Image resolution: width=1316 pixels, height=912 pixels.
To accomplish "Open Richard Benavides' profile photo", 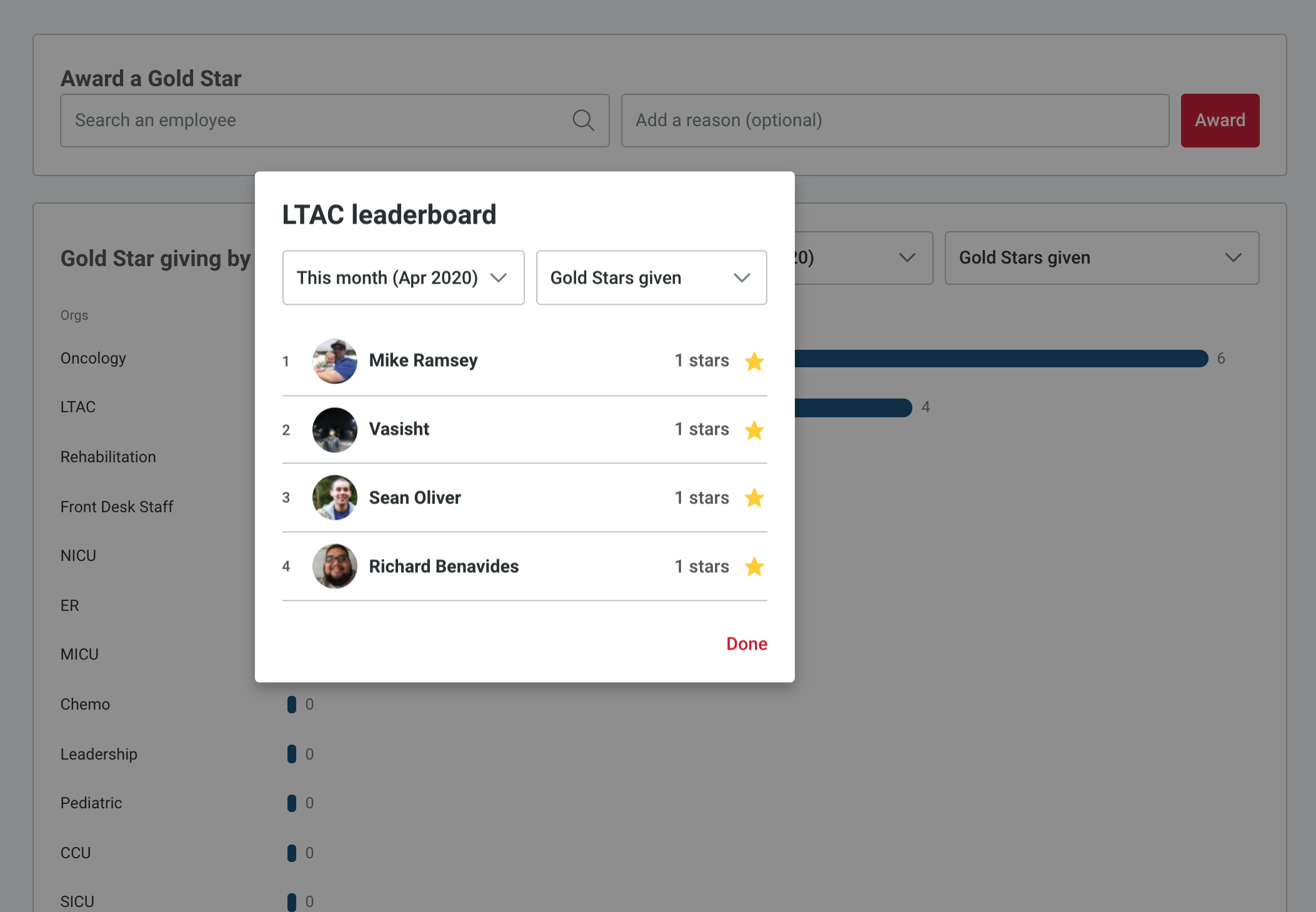I will [335, 567].
